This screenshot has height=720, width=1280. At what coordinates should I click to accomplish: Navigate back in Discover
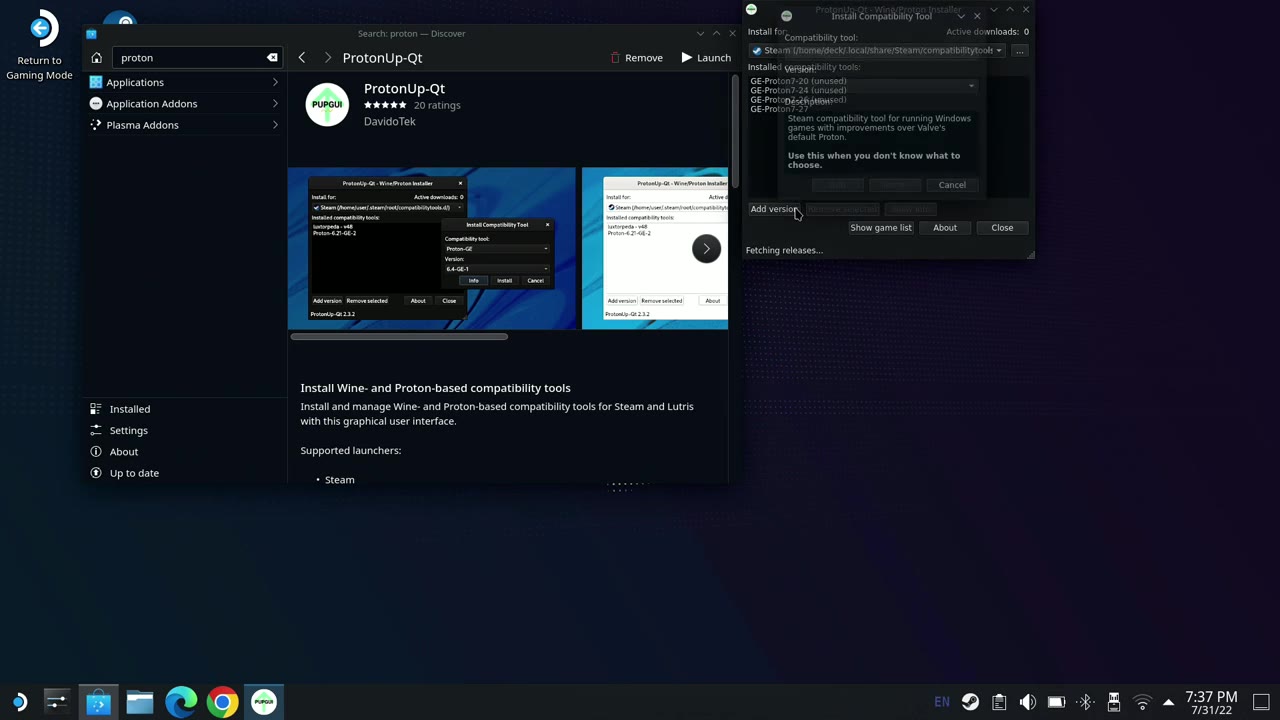pyautogui.click(x=302, y=58)
